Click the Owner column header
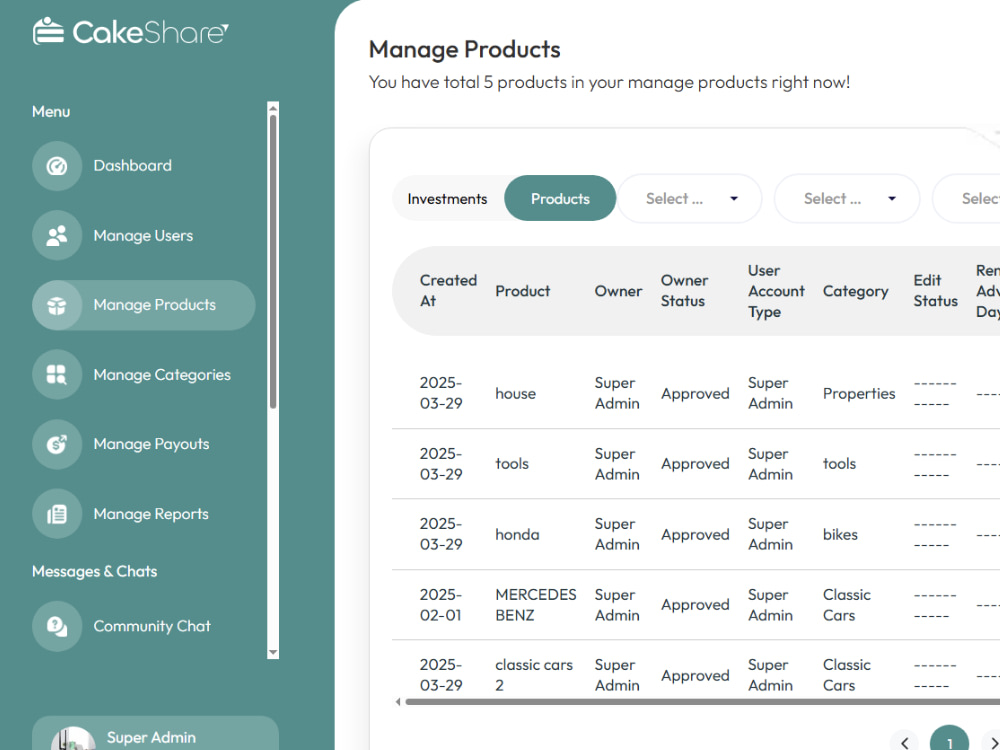The width and height of the screenshot is (1000, 750). [x=618, y=291]
